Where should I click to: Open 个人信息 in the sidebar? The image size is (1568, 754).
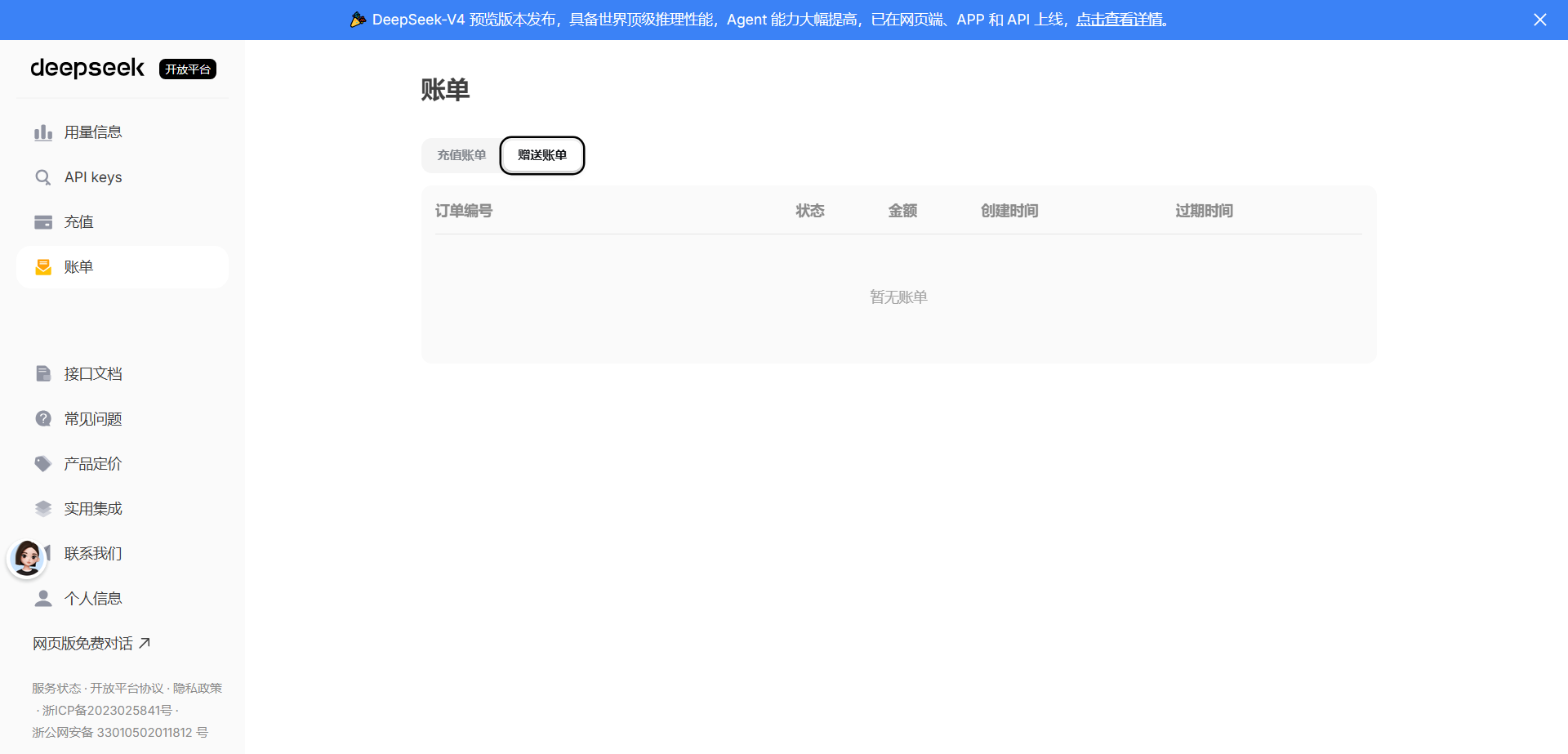[x=122, y=599]
